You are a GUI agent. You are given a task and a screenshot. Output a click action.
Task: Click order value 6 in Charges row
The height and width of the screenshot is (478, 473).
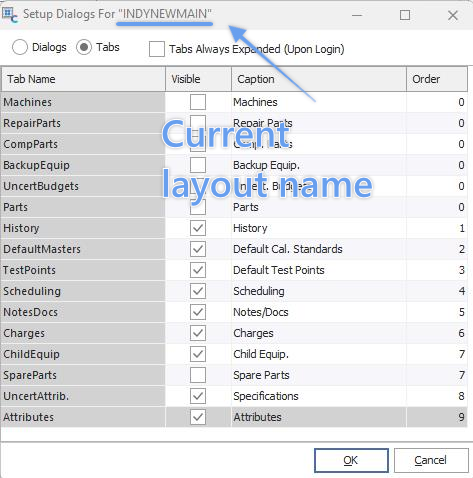437,333
